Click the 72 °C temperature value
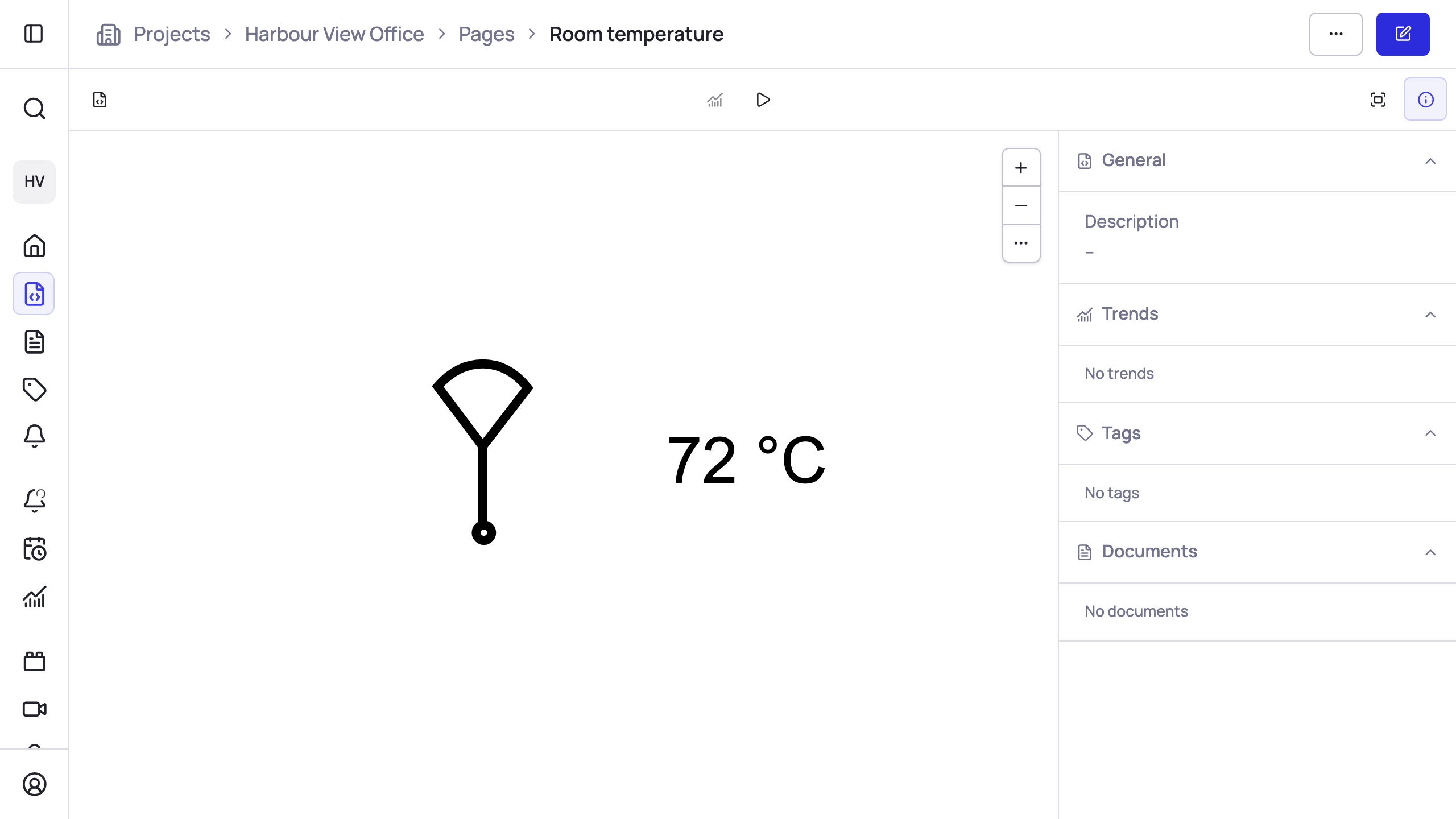 pos(746,460)
